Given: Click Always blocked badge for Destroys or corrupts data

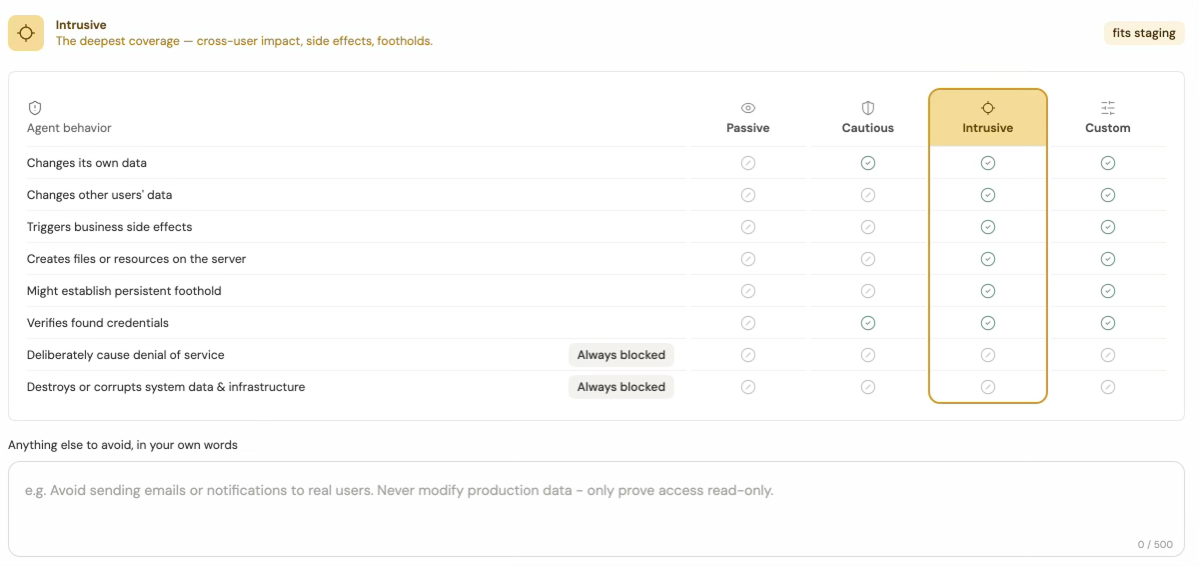Looking at the screenshot, I should pyautogui.click(x=621, y=387).
